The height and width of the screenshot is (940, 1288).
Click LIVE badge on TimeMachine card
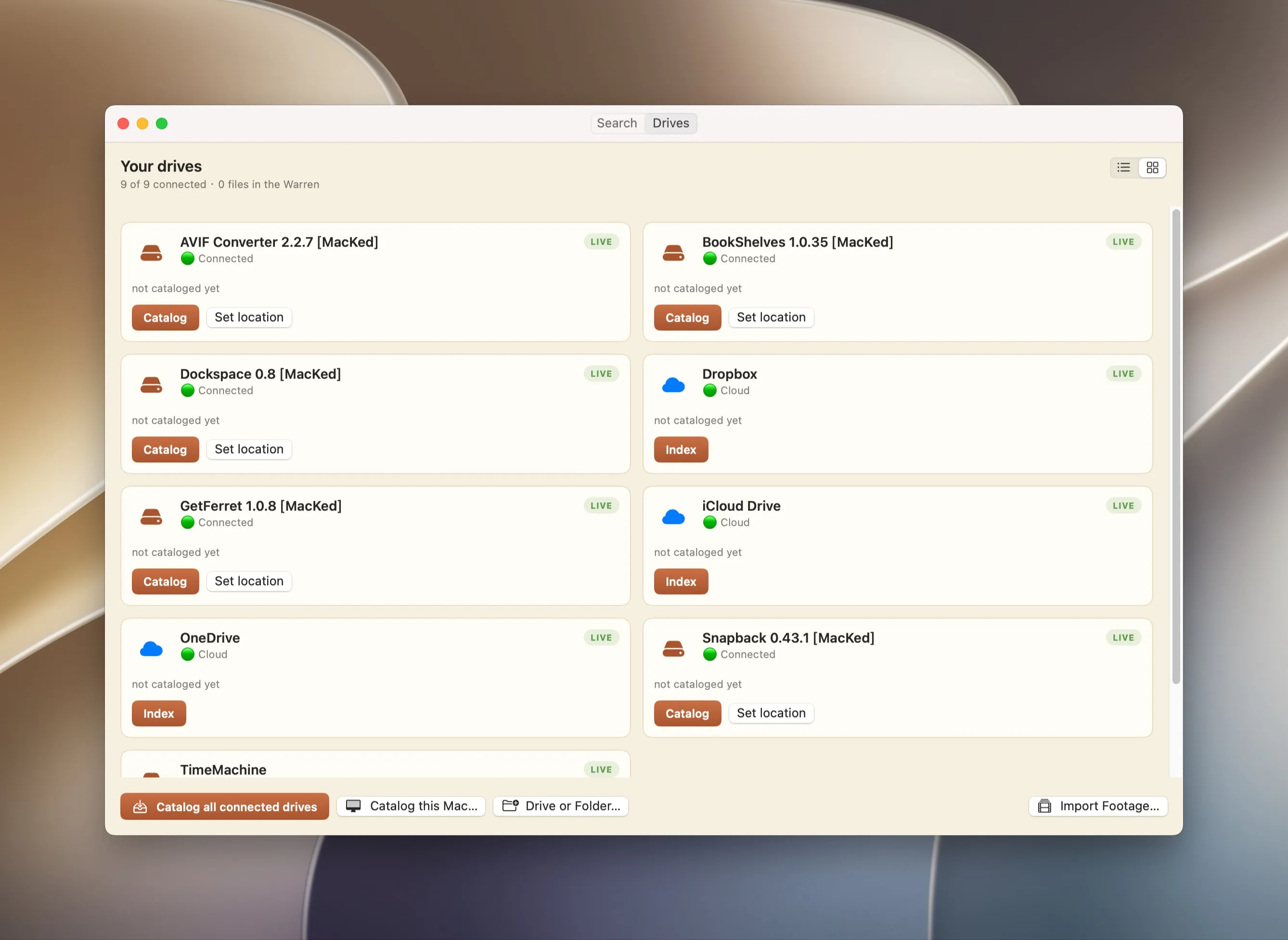(x=601, y=770)
